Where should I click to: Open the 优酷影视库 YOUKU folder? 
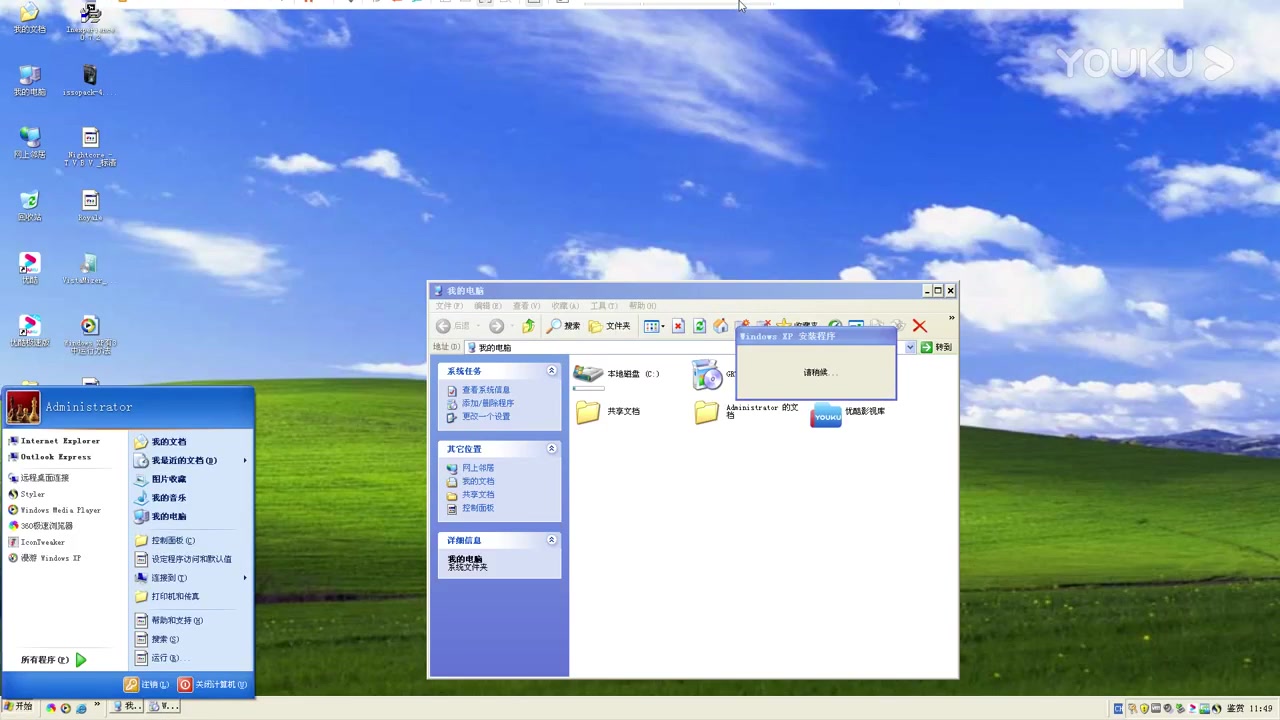click(826, 414)
